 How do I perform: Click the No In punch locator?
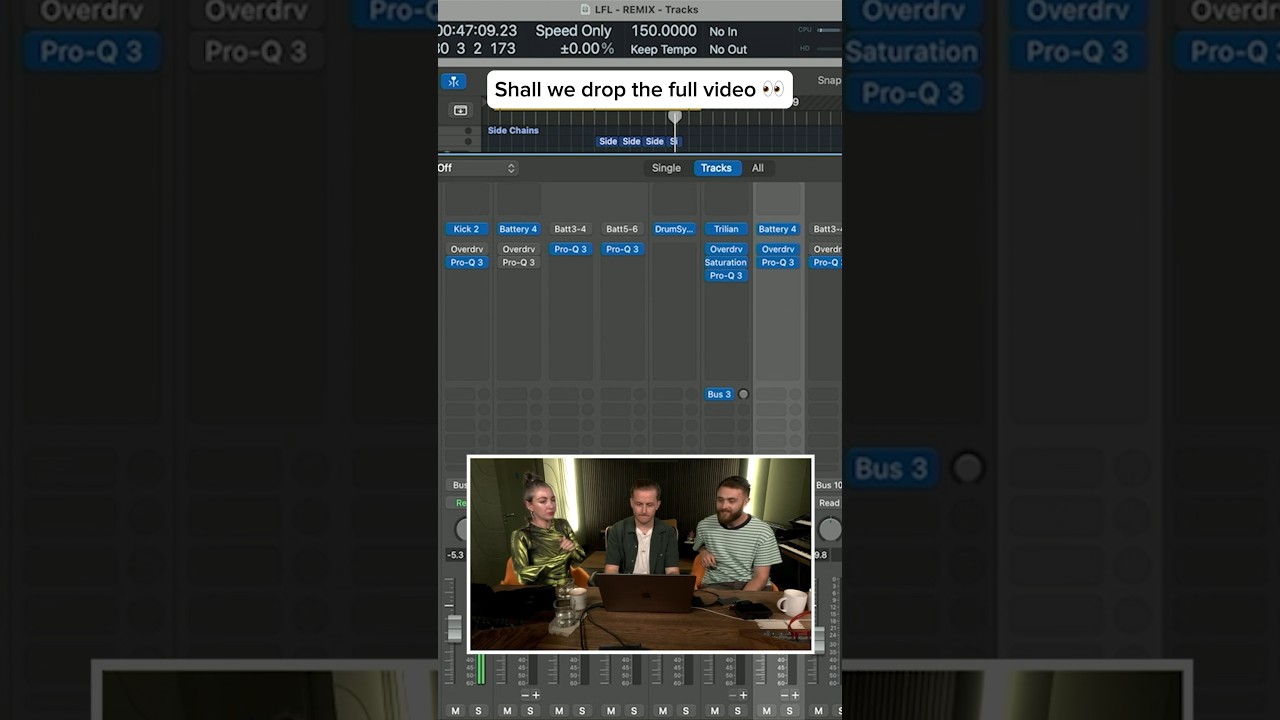[723, 32]
